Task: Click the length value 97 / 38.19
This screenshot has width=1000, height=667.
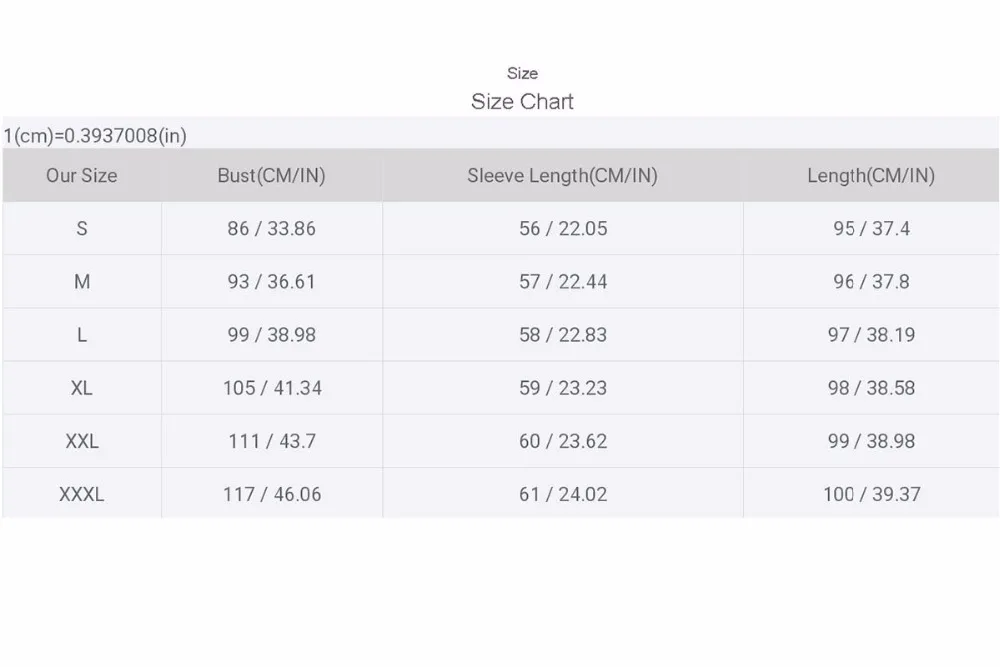Action: coord(871,335)
